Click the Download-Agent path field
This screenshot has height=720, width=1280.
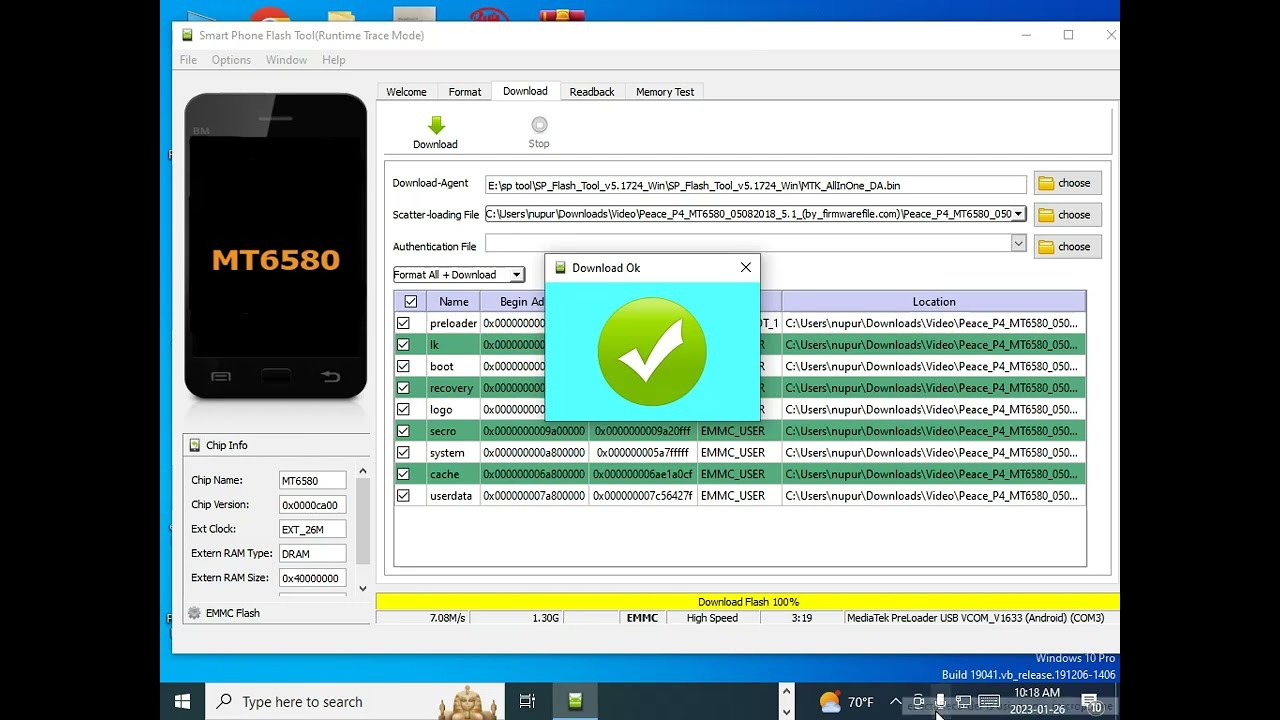pos(755,185)
